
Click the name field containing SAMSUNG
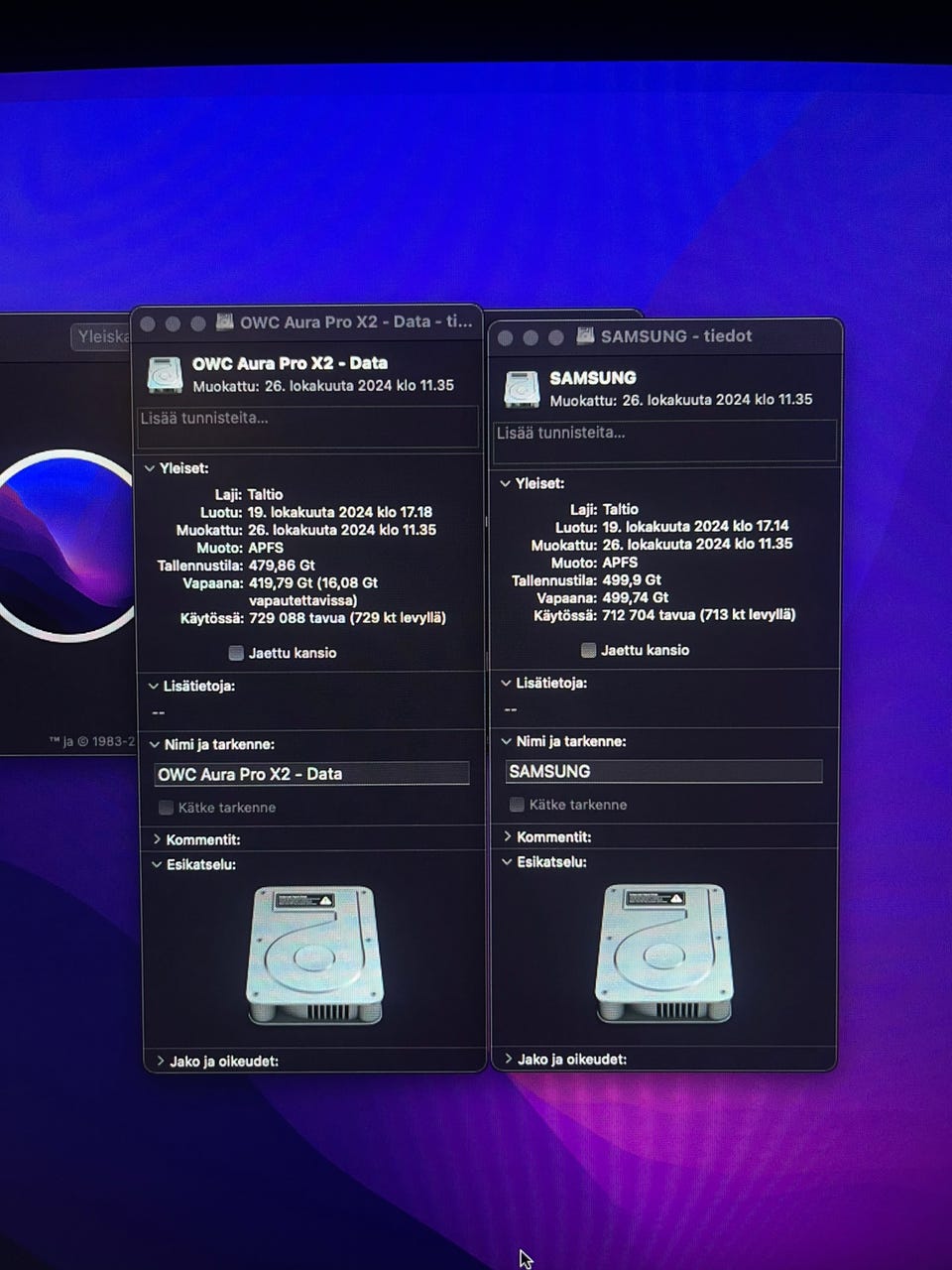(663, 771)
